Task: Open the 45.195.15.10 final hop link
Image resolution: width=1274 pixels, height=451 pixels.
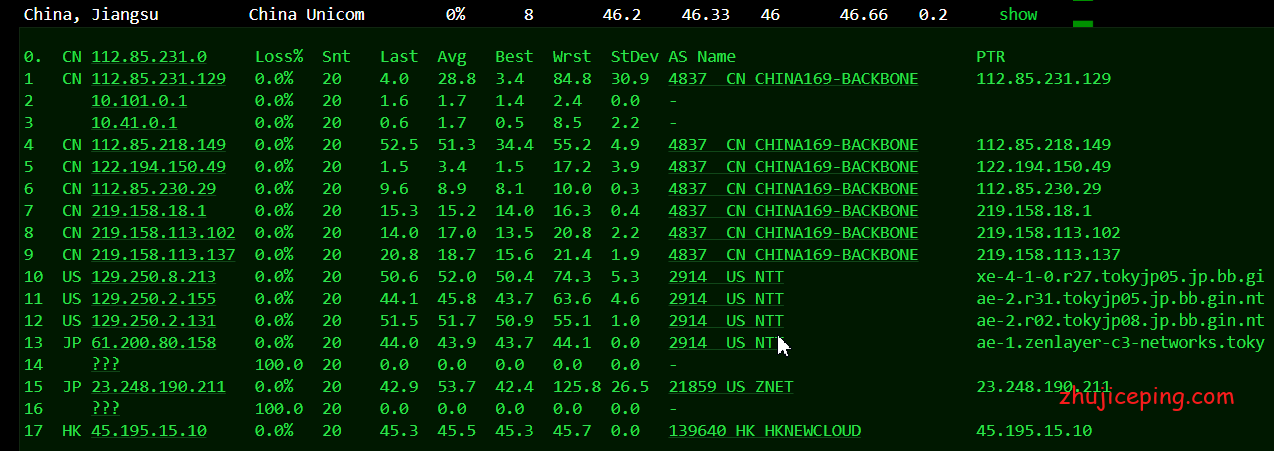Action: click(x=149, y=431)
